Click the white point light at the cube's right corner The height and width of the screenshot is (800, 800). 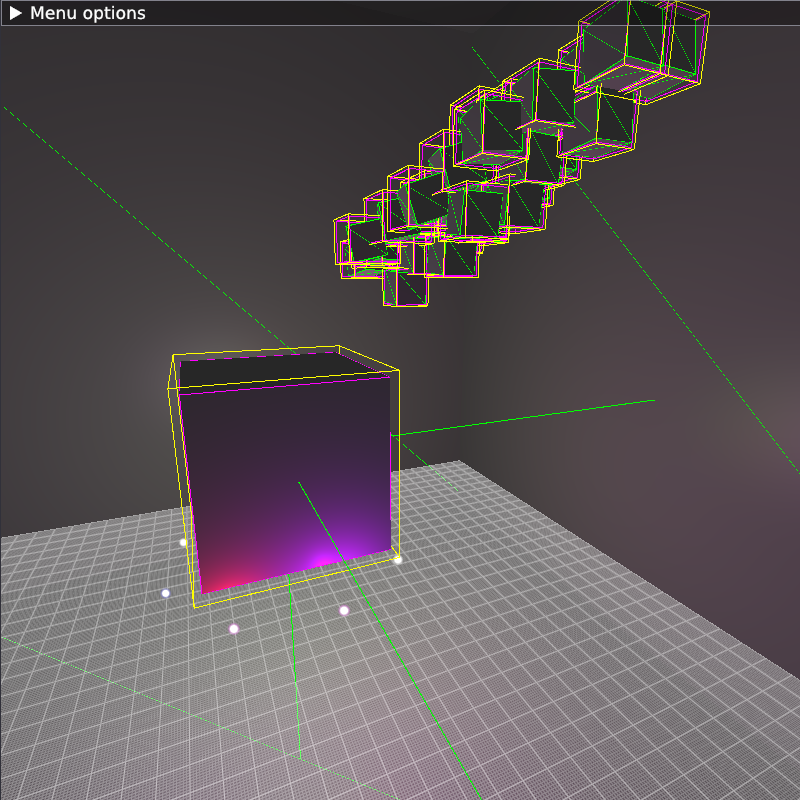pyautogui.click(x=398, y=560)
